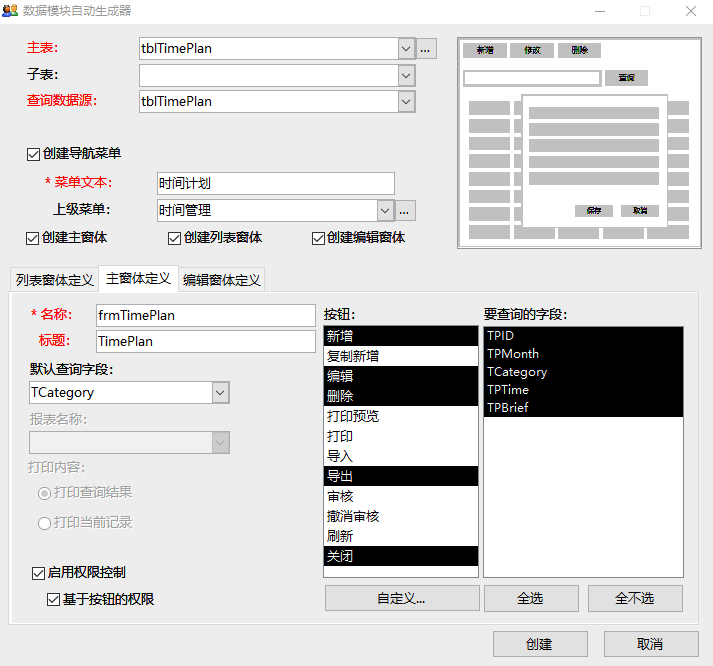
Task: Select 打印预览 in the button list
Action: [x=401, y=416]
